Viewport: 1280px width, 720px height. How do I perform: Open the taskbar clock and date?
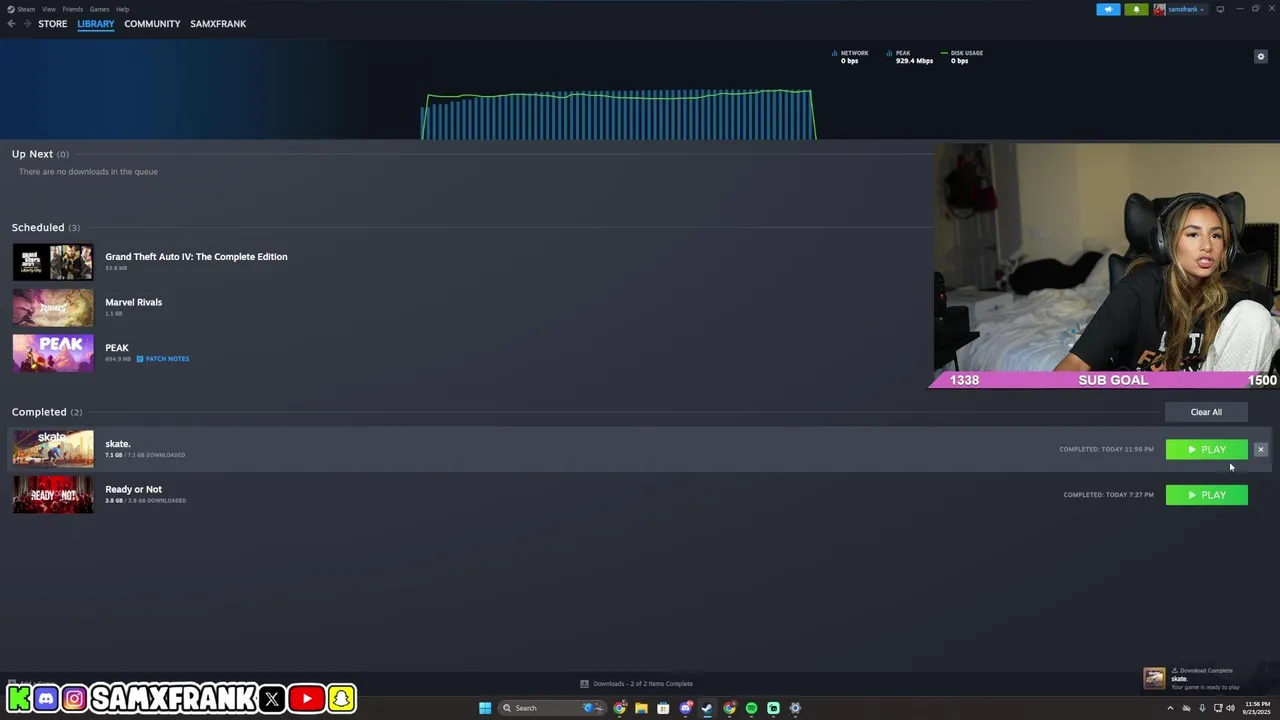1257,708
